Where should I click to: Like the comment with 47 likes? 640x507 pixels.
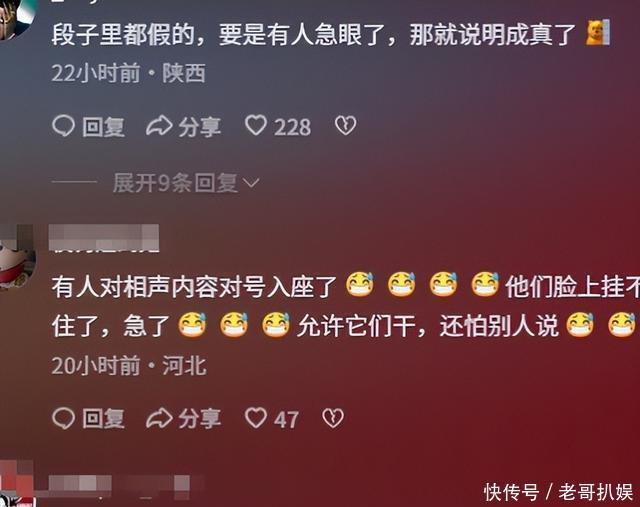coord(256,418)
